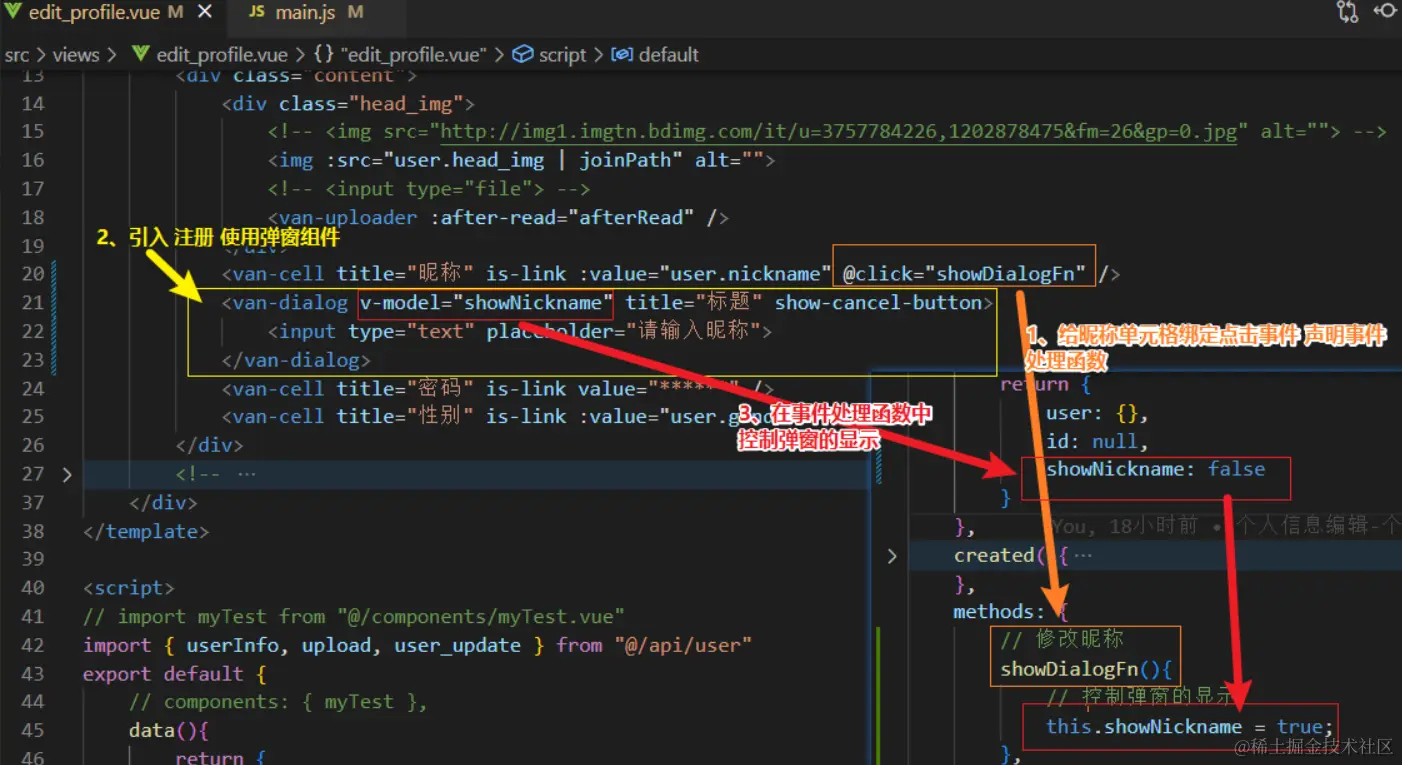Click line number 38 in the gutter

tap(33, 532)
